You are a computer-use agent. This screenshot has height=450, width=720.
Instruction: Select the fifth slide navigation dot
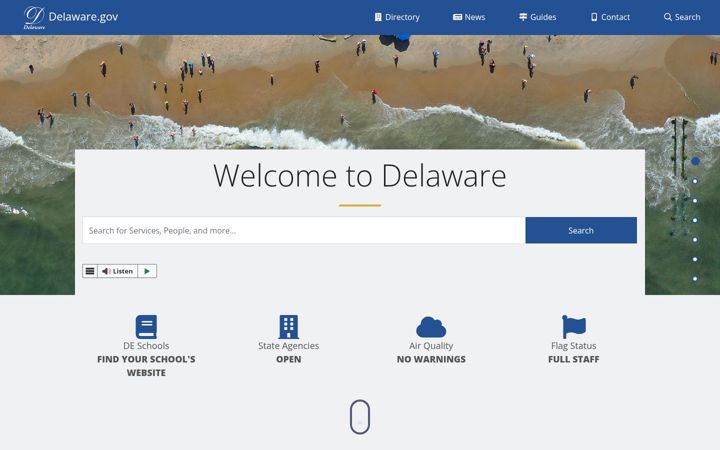coord(695,240)
